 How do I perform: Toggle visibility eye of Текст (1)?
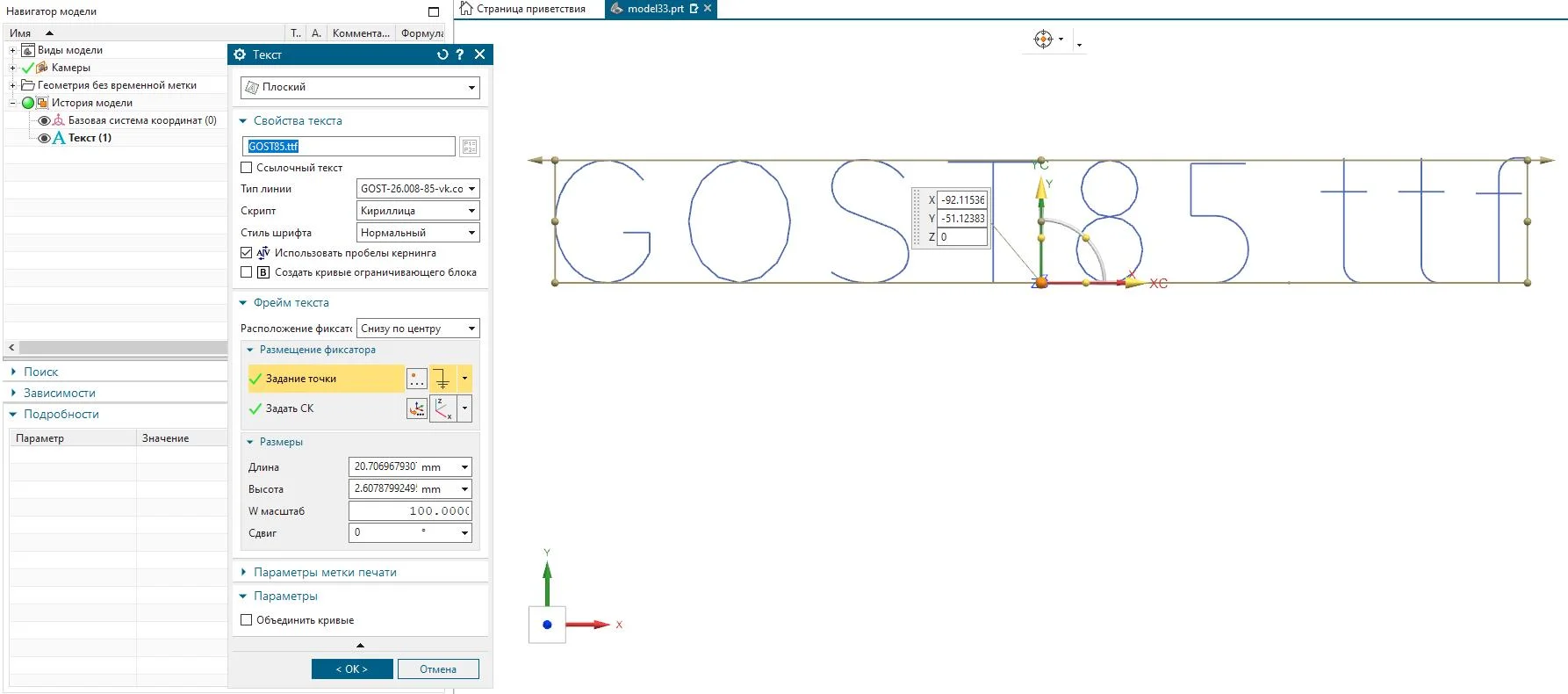click(x=44, y=138)
